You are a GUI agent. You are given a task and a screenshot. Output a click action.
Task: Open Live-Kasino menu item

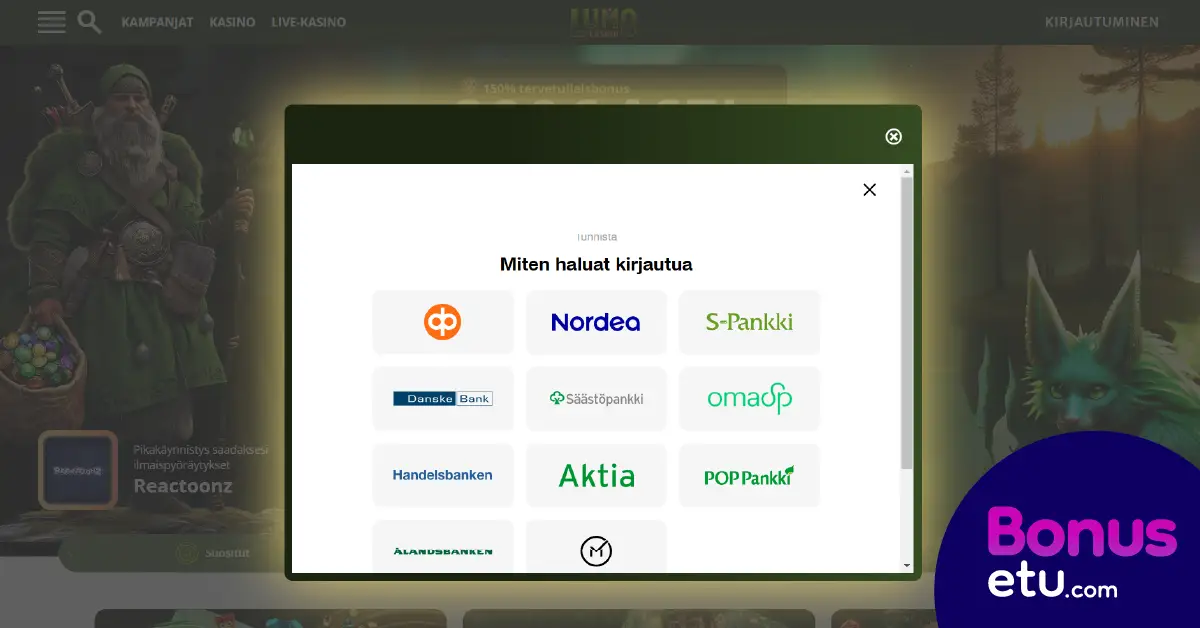[x=309, y=22]
